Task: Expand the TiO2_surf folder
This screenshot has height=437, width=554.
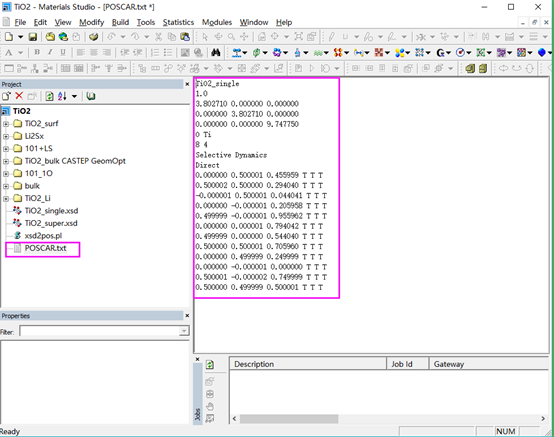Action: click(x=6, y=124)
